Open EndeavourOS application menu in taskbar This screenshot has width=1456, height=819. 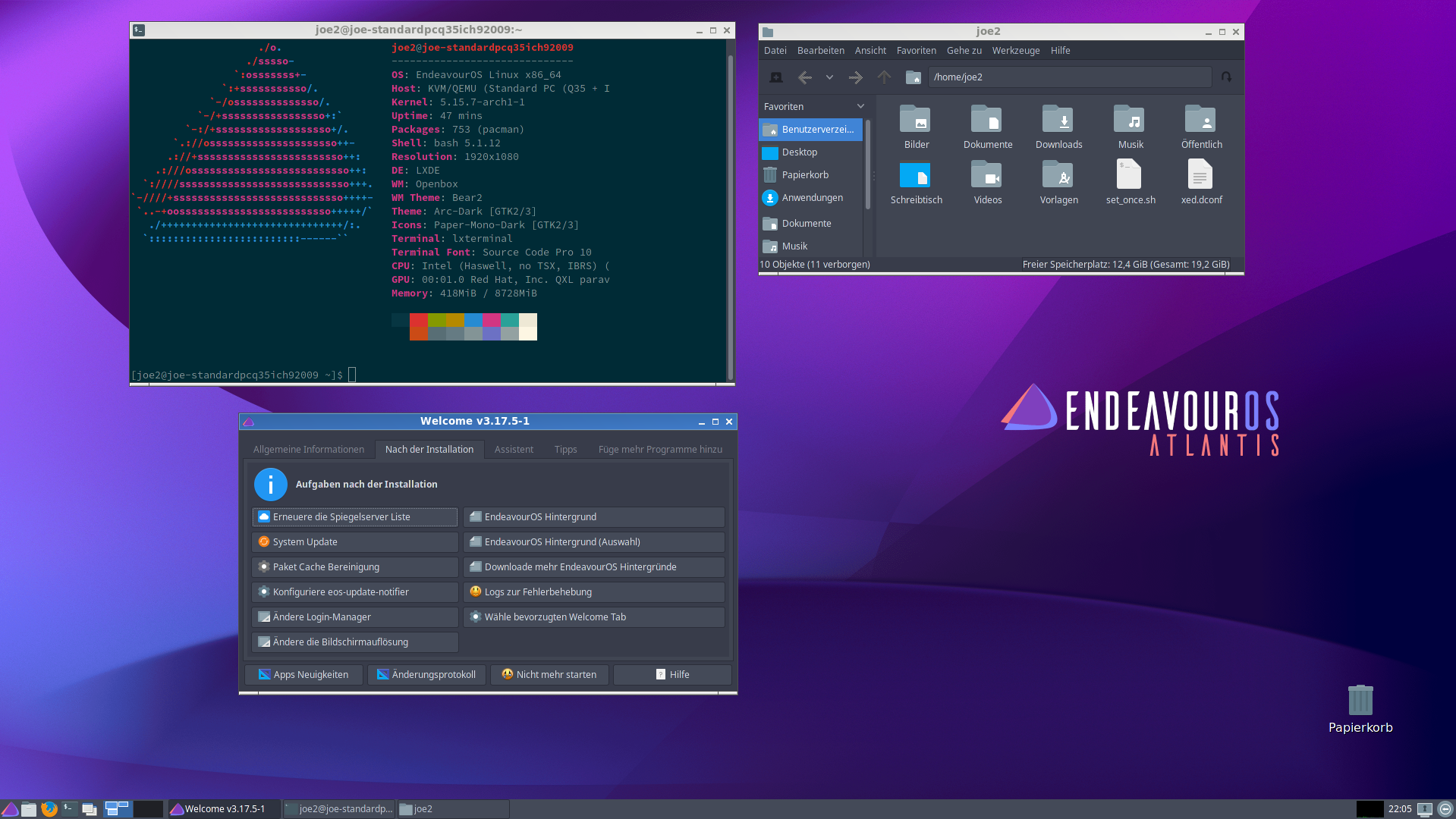[10, 809]
